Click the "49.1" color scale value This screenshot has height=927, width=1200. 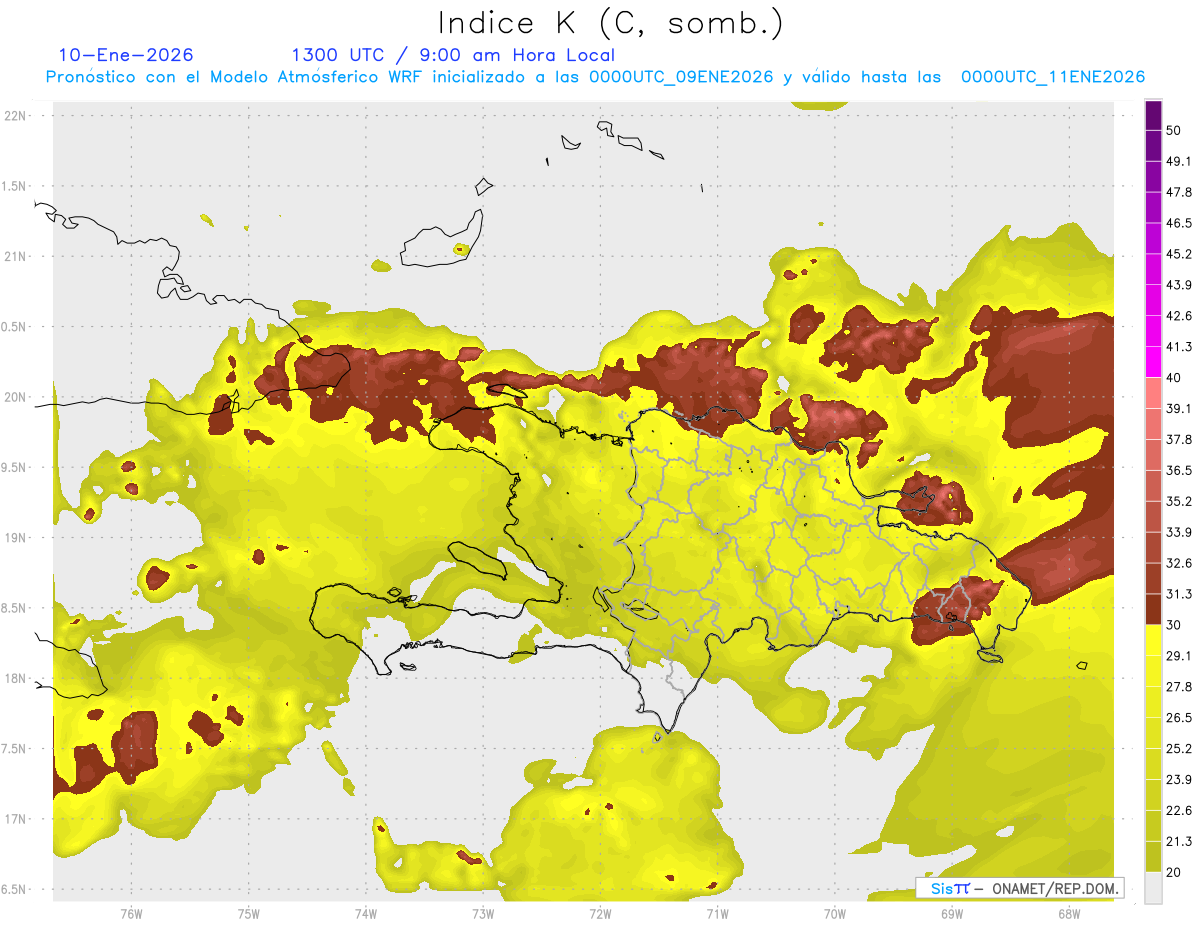1179,161
